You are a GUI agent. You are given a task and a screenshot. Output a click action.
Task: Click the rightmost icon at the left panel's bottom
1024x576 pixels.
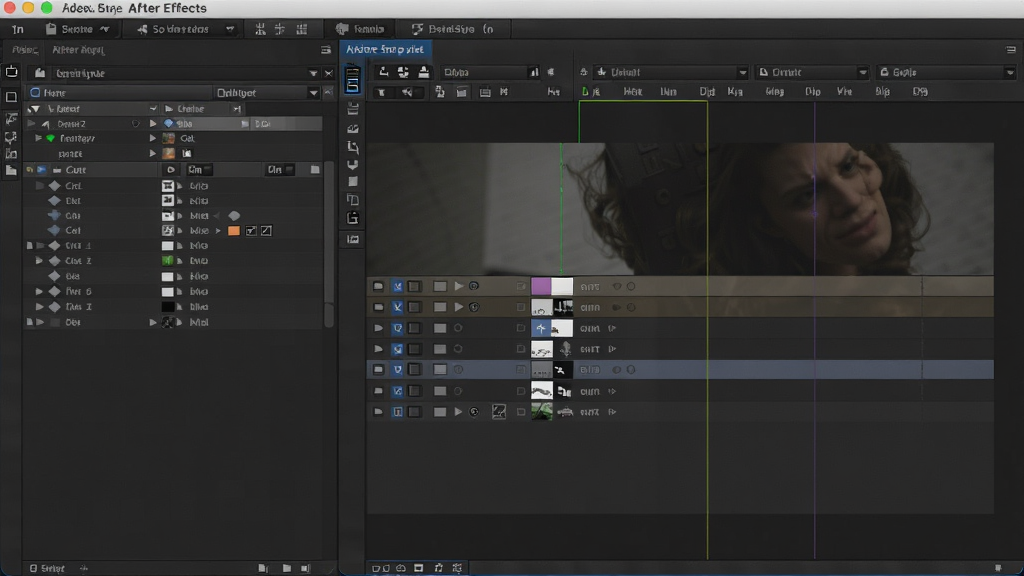pos(306,568)
